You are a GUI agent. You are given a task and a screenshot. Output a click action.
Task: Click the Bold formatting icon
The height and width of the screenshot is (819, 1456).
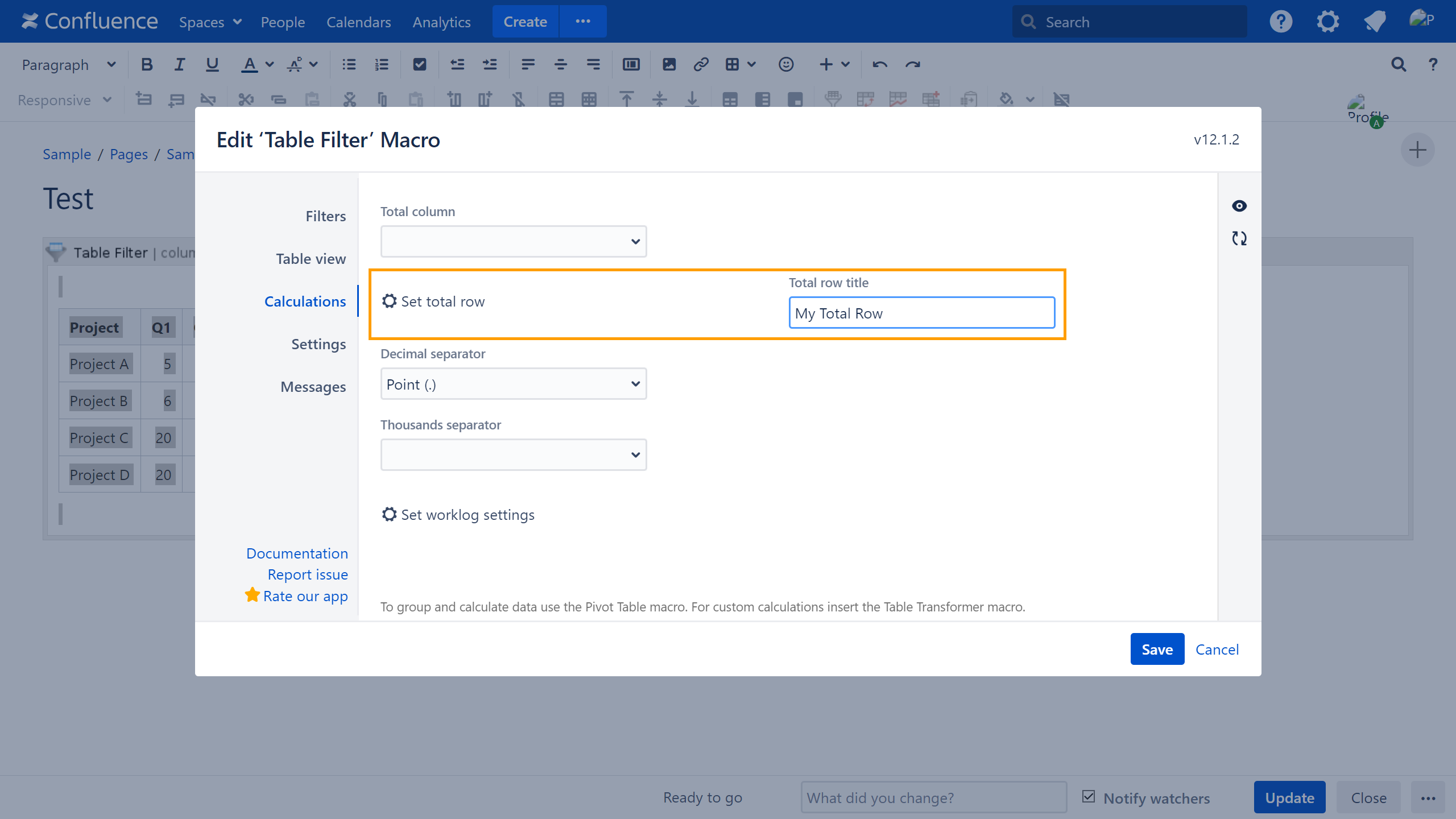(147, 64)
